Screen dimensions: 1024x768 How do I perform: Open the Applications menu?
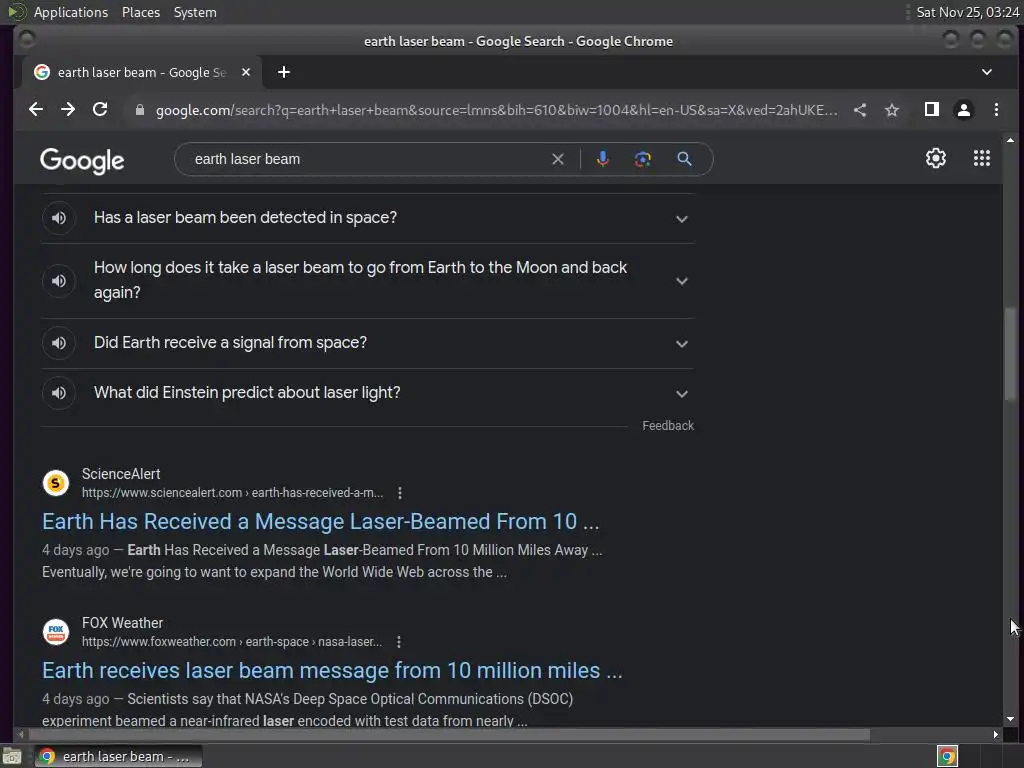(x=71, y=12)
